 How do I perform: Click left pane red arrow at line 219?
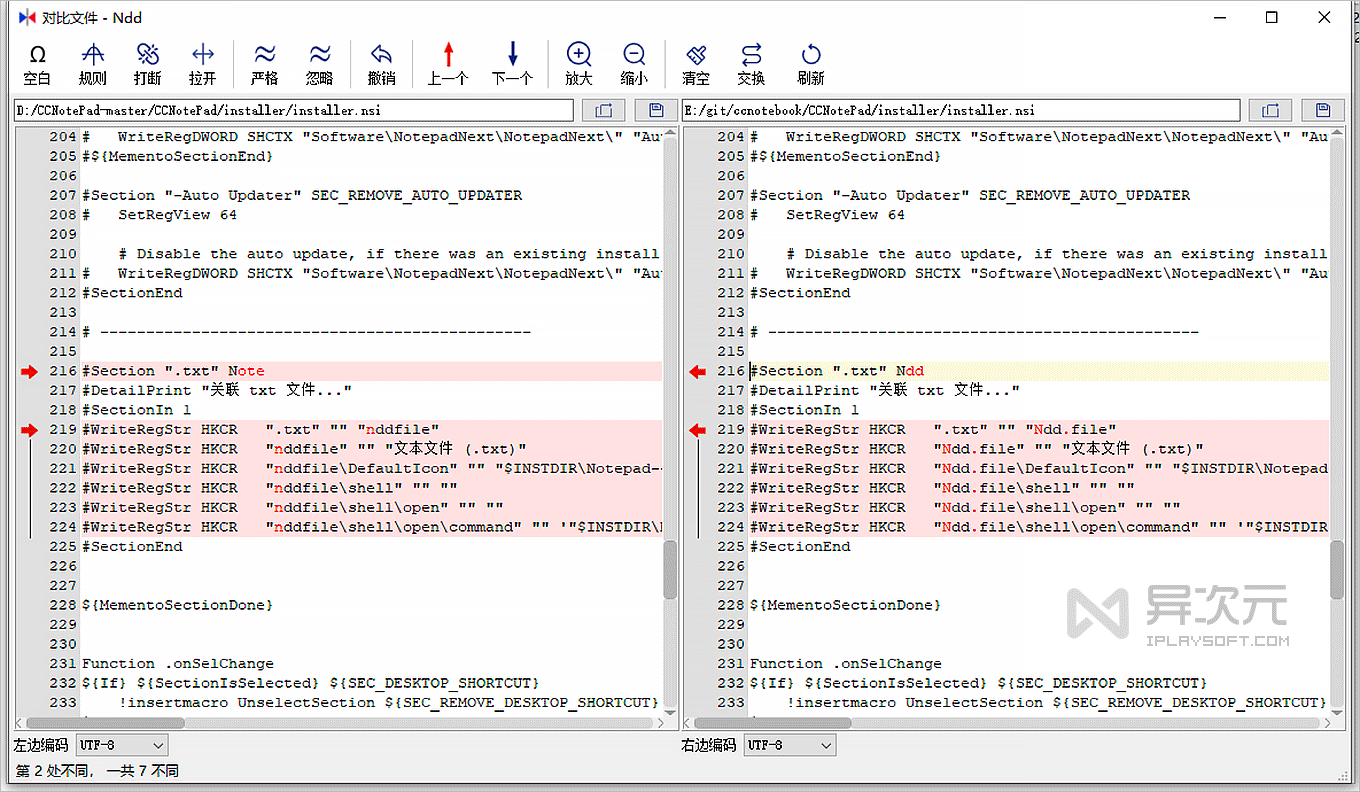(x=28, y=430)
